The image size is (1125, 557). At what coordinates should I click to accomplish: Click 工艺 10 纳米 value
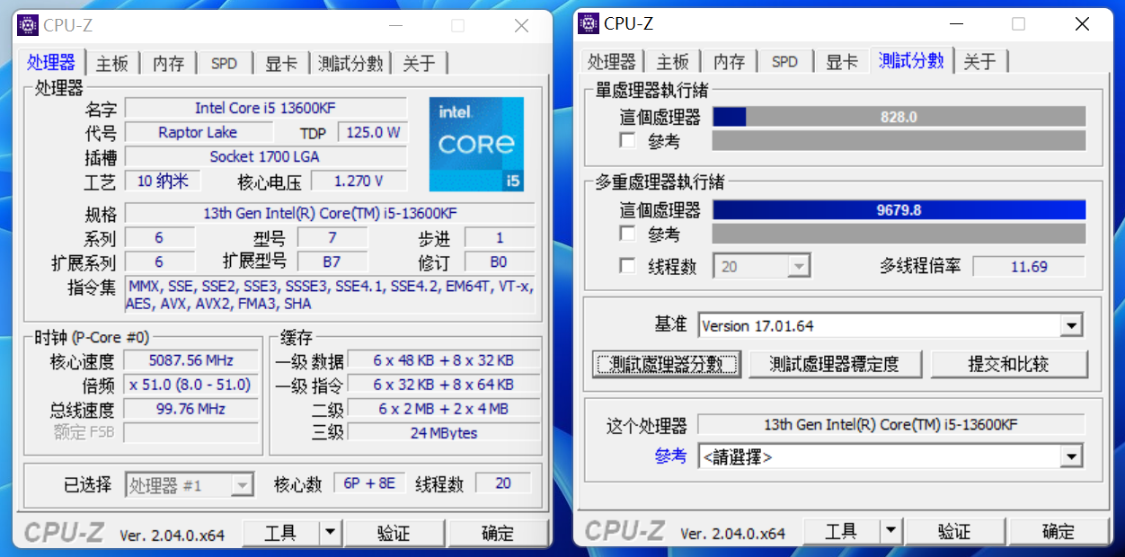(163, 181)
